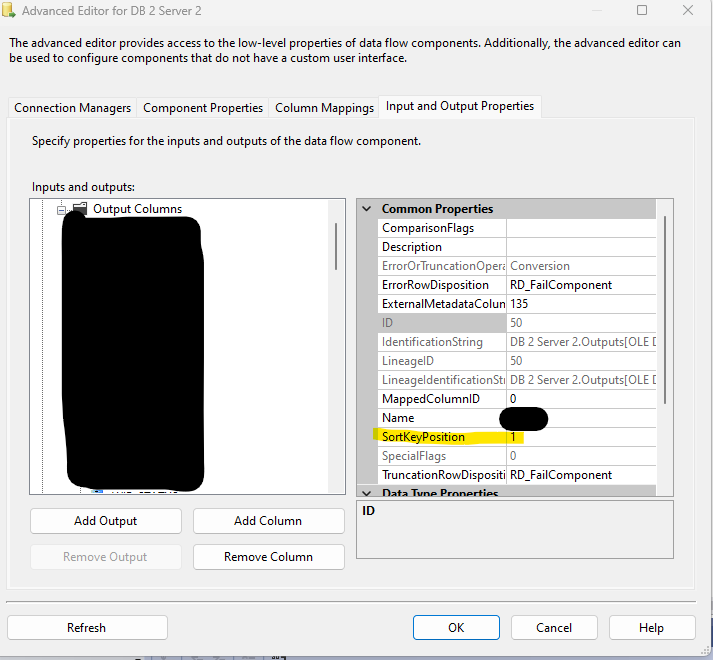Select the Input and Output Properties tab
Viewport: 713px width, 660px height.
[x=460, y=106]
